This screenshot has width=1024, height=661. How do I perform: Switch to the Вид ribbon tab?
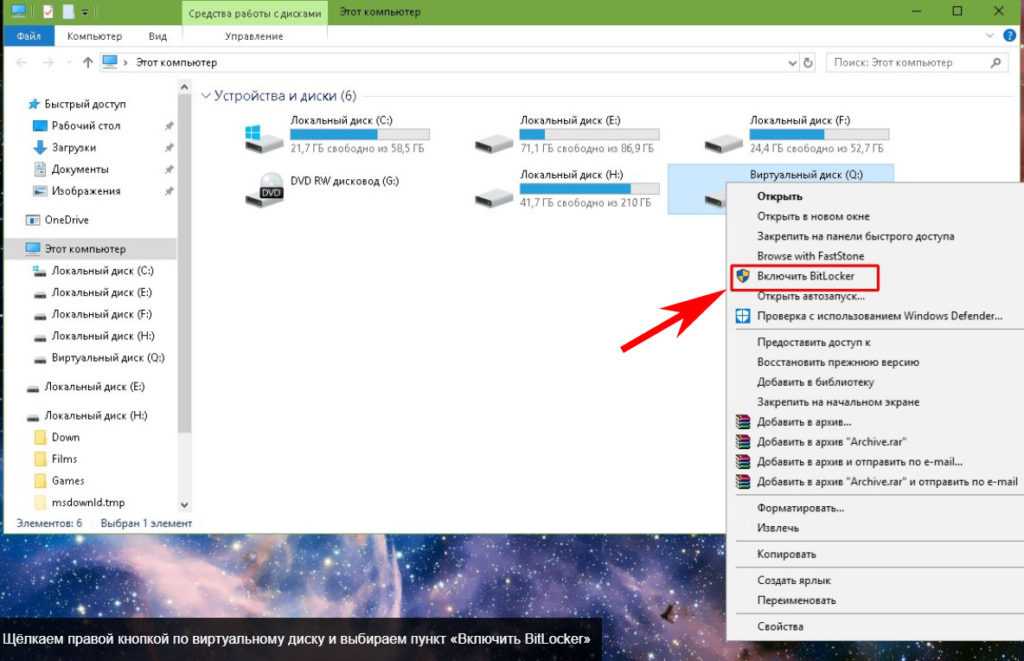click(157, 36)
